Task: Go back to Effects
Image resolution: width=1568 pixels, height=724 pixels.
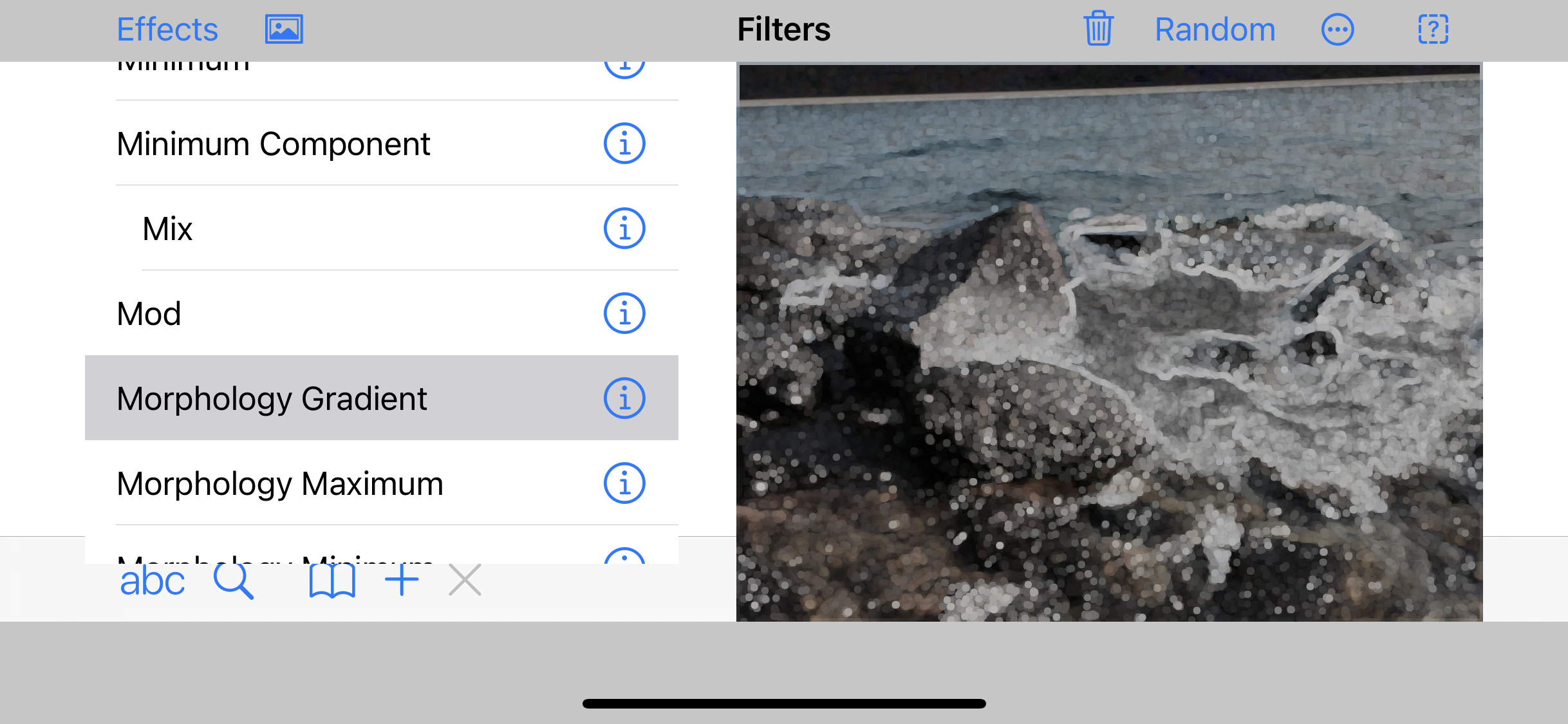Action: click(x=167, y=30)
